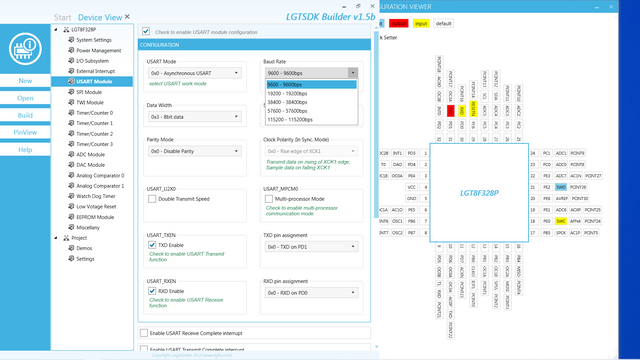This screenshot has height=360, width=640.
Task: Open the USART Mode dropdown
Action: click(195, 73)
